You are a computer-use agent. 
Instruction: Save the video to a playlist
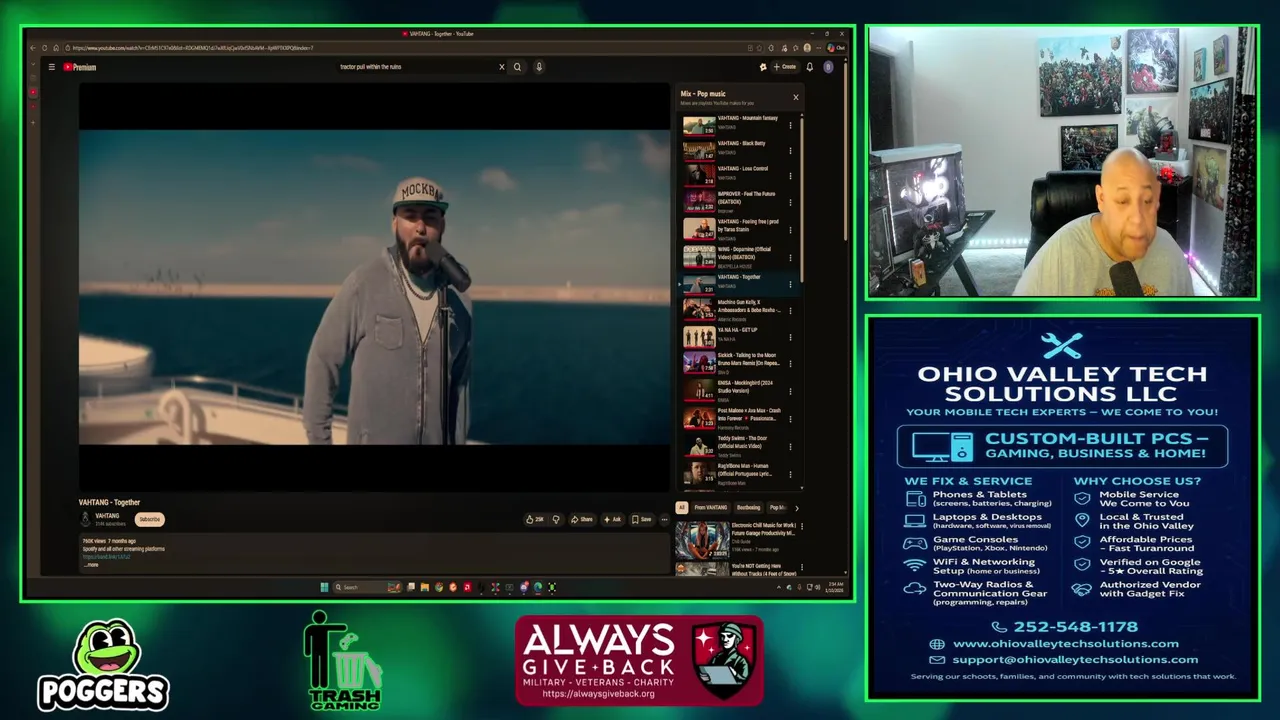coord(642,519)
